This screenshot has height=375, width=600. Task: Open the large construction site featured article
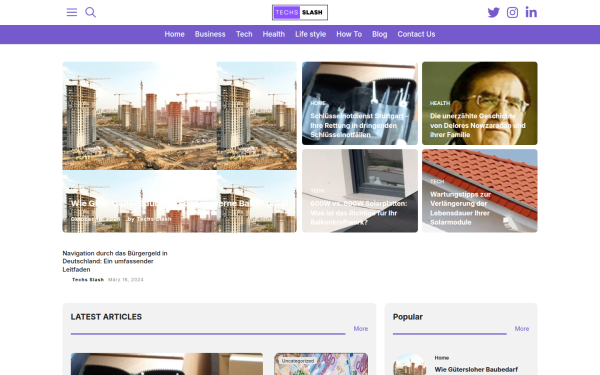(179, 147)
